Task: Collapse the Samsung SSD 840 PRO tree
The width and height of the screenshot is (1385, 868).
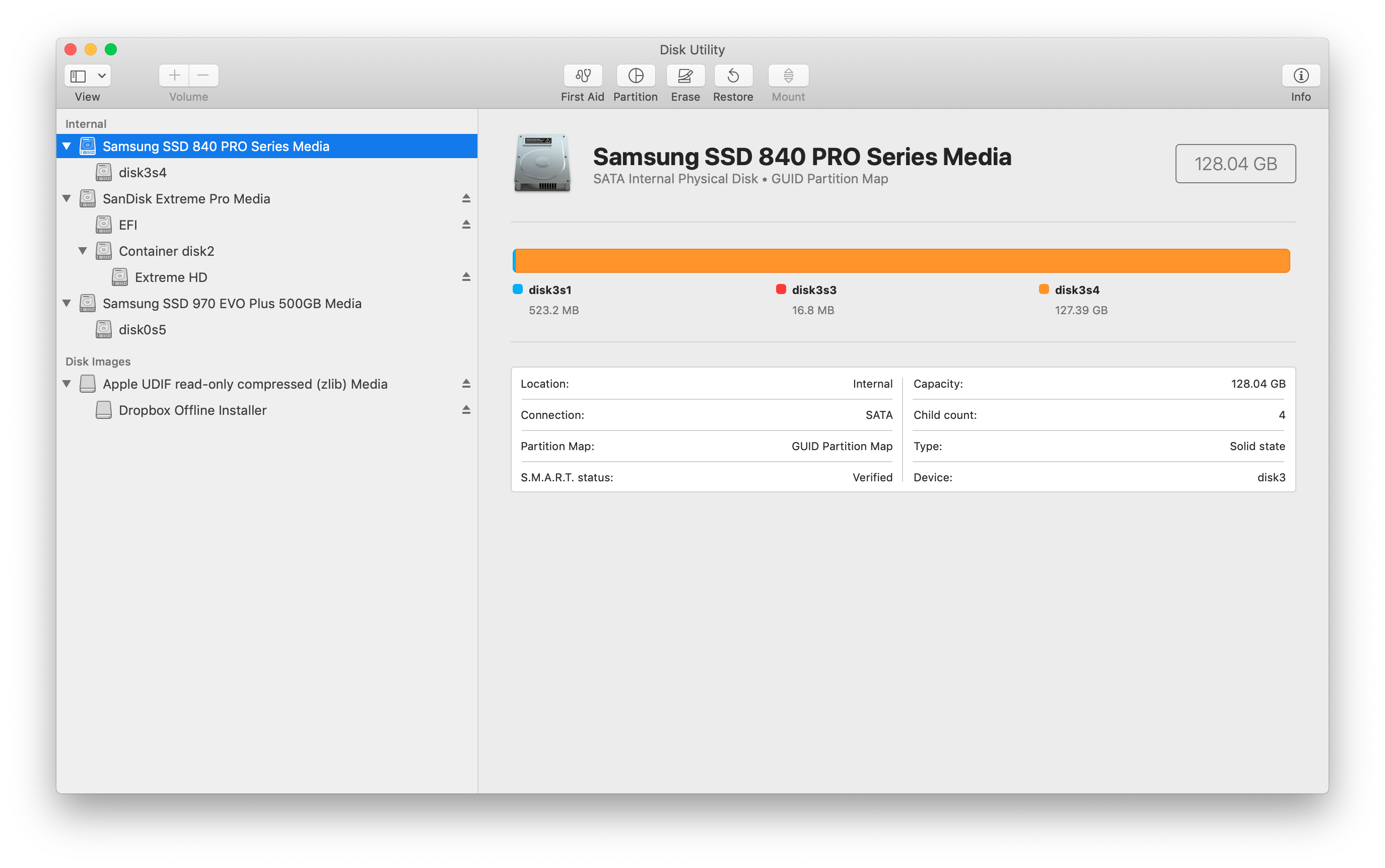Action: click(x=66, y=147)
